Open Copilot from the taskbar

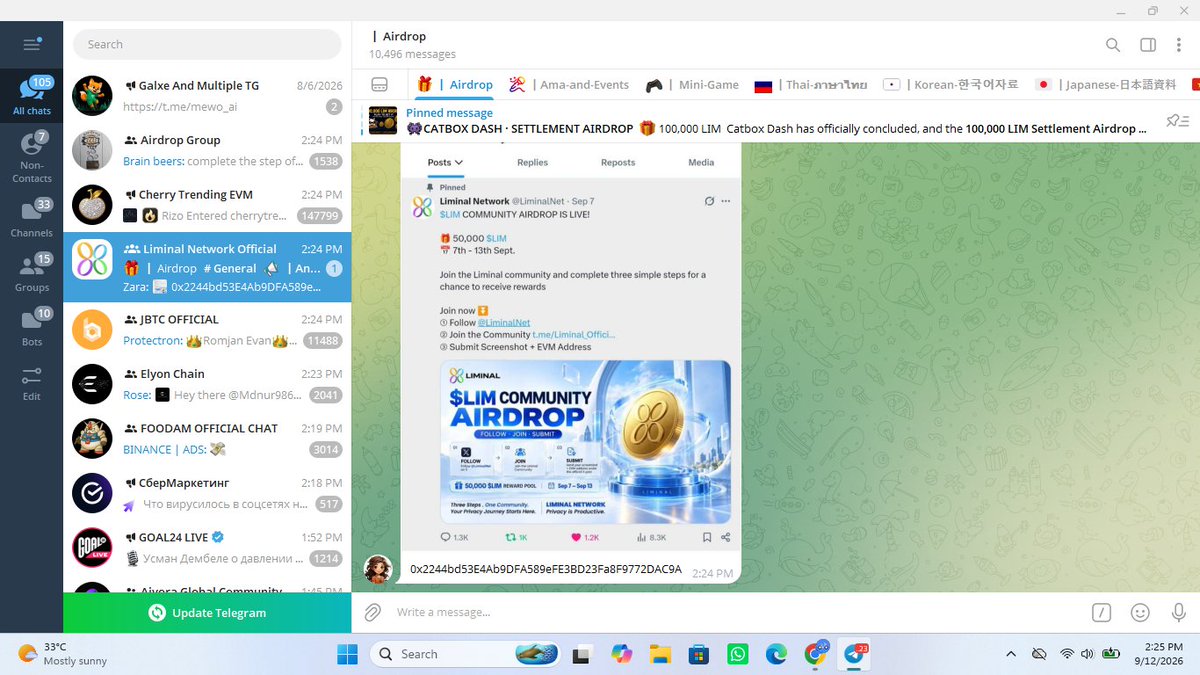(621, 654)
